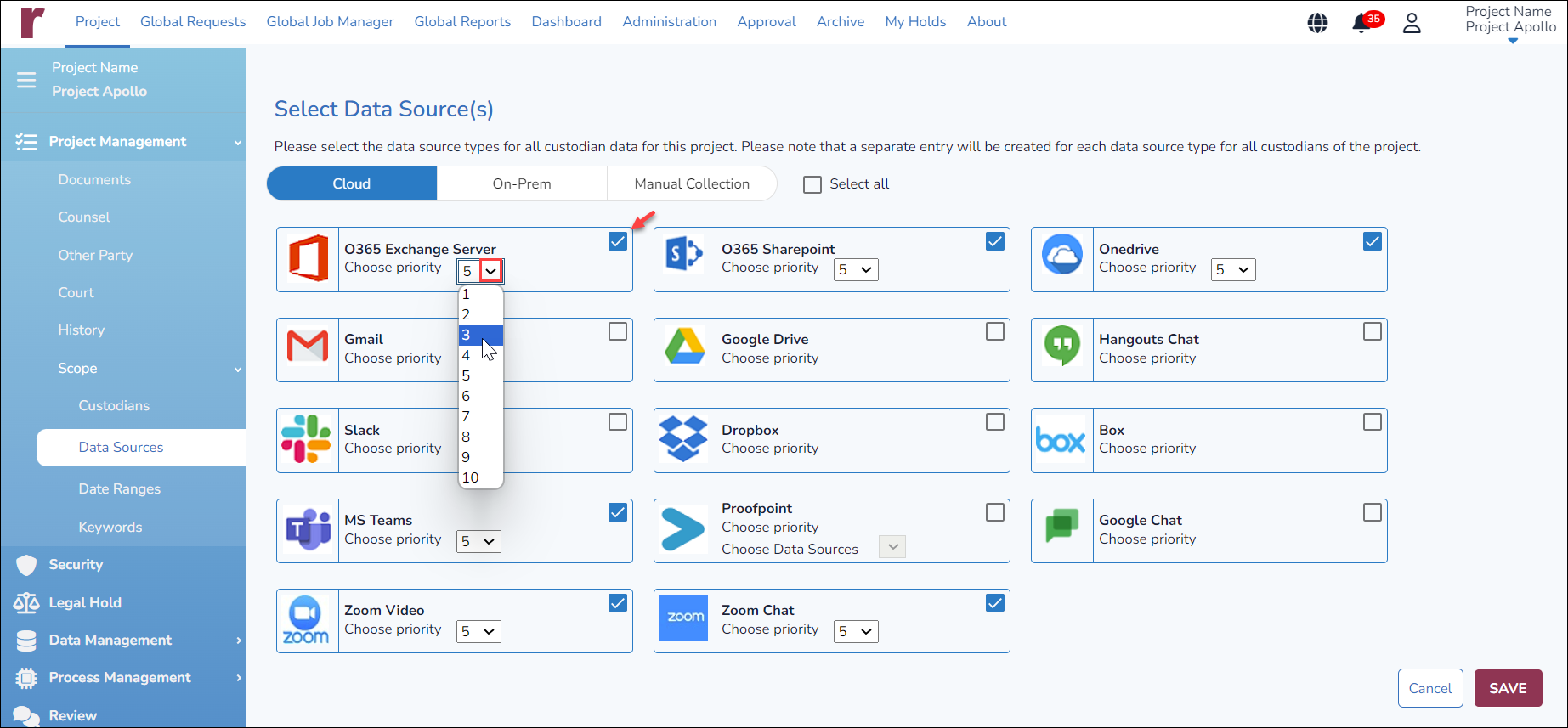Viewport: 1568px width, 728px height.
Task: Check the Slack checkbox
Action: [x=618, y=422]
